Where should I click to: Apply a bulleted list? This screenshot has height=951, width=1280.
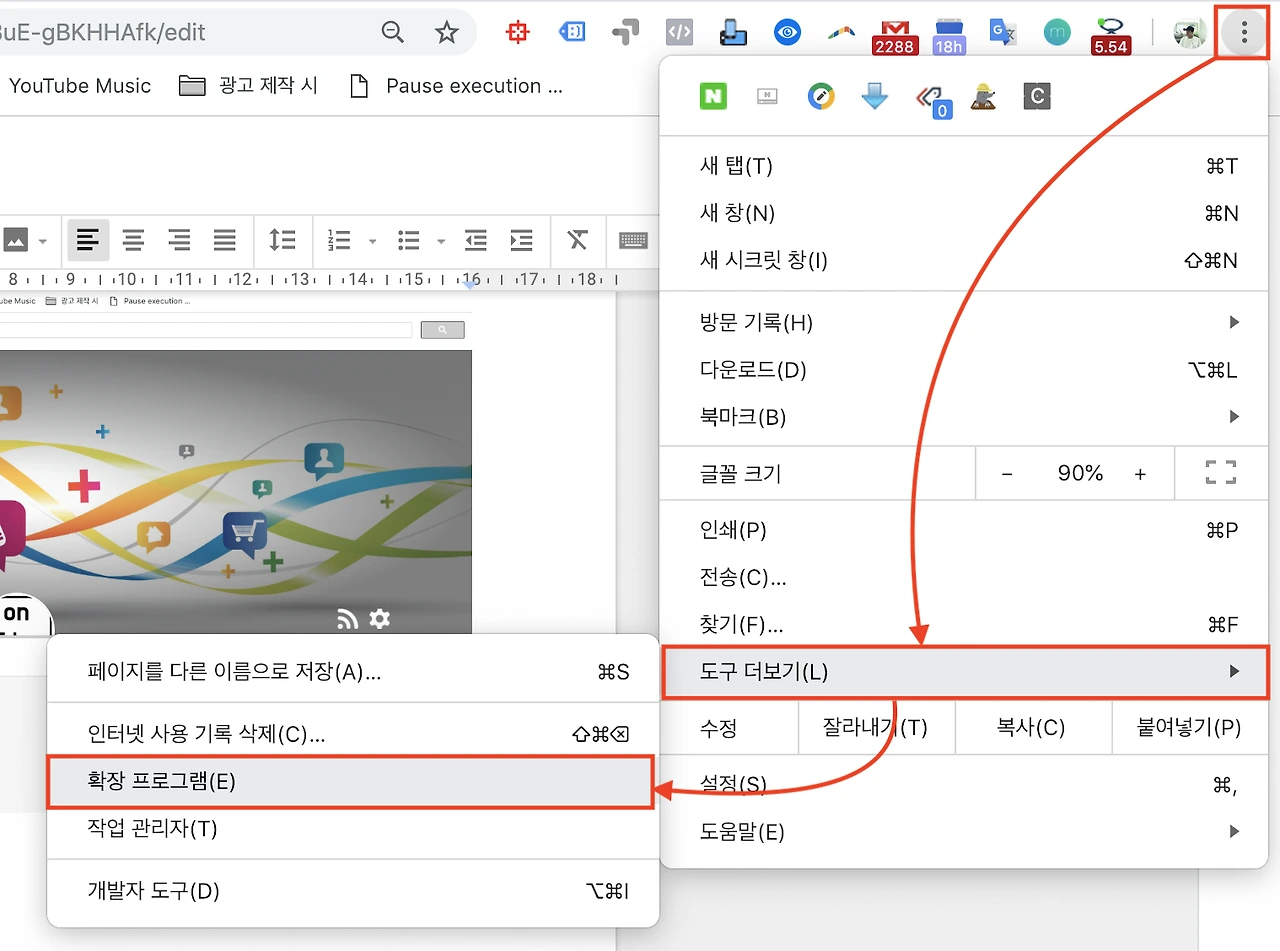point(409,240)
